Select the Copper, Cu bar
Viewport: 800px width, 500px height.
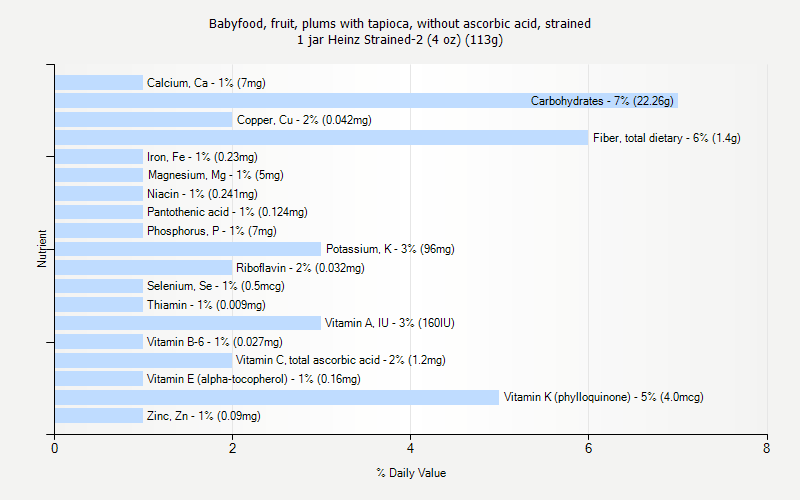click(x=144, y=119)
